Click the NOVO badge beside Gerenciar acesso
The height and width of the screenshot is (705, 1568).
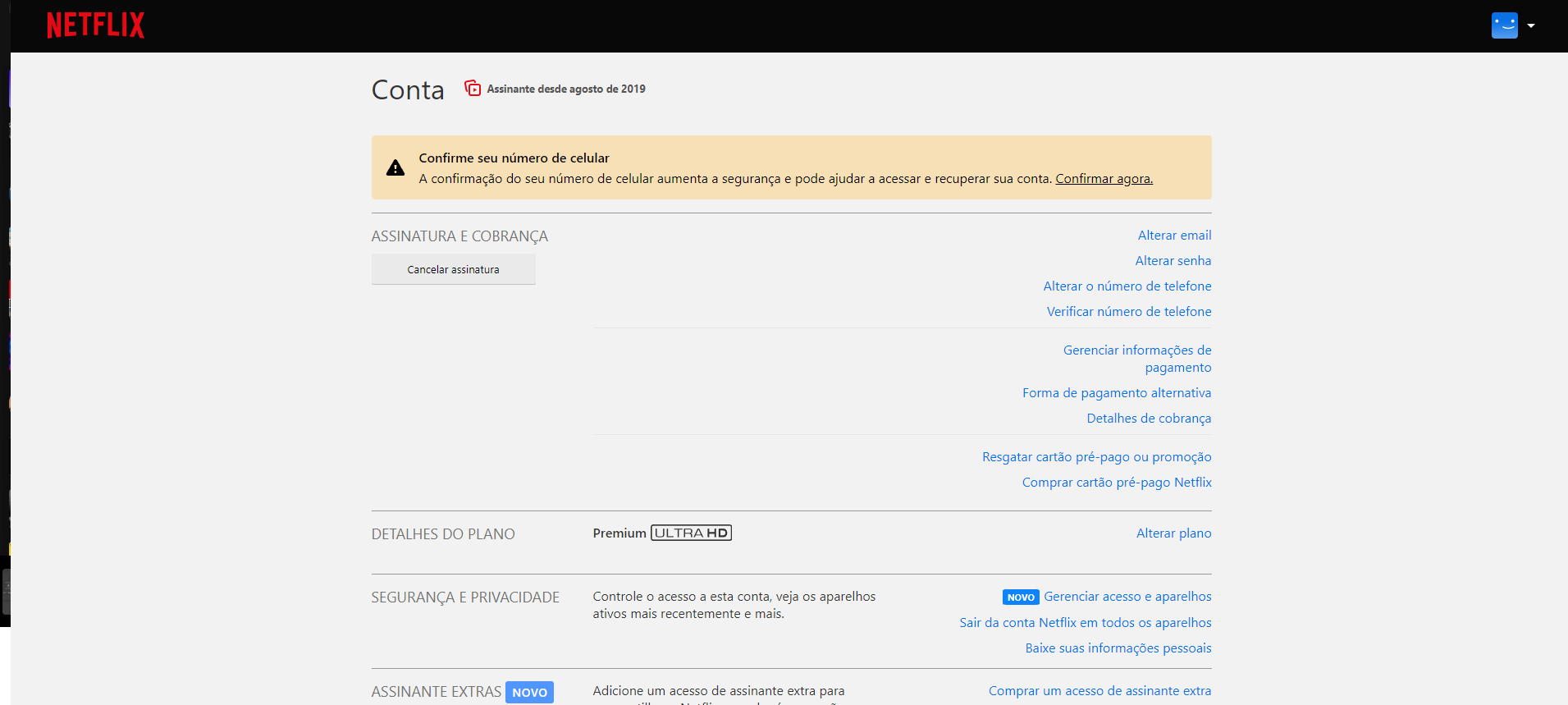coord(1021,597)
